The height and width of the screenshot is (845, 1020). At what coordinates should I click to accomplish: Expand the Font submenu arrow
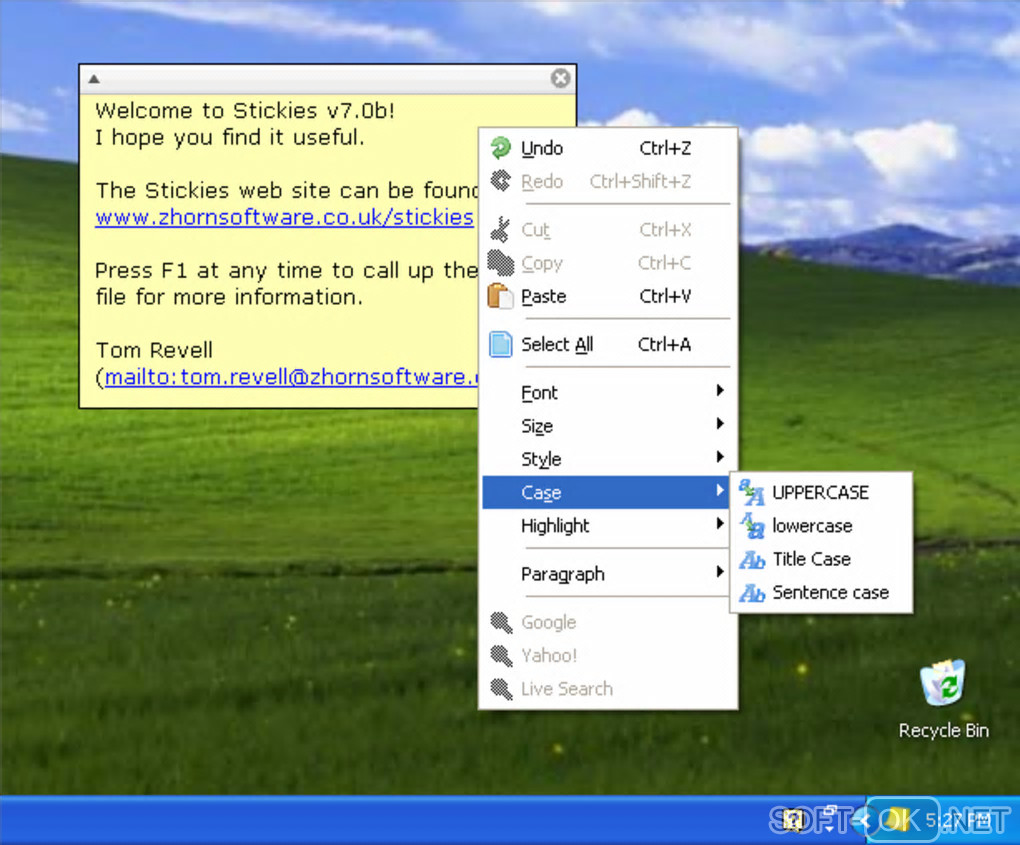click(x=719, y=390)
